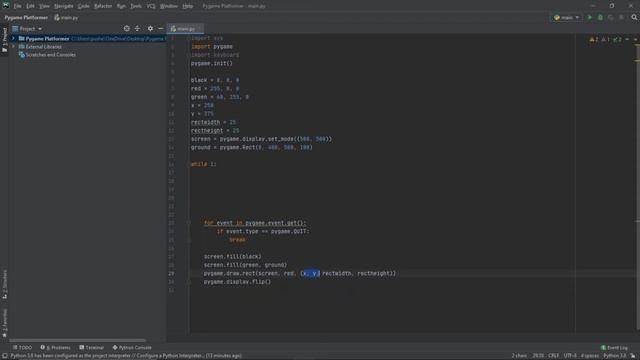Viewport: 640px width, 360px height.
Task: Select Pygame Platformer root in project tree
Action: coord(87,38)
